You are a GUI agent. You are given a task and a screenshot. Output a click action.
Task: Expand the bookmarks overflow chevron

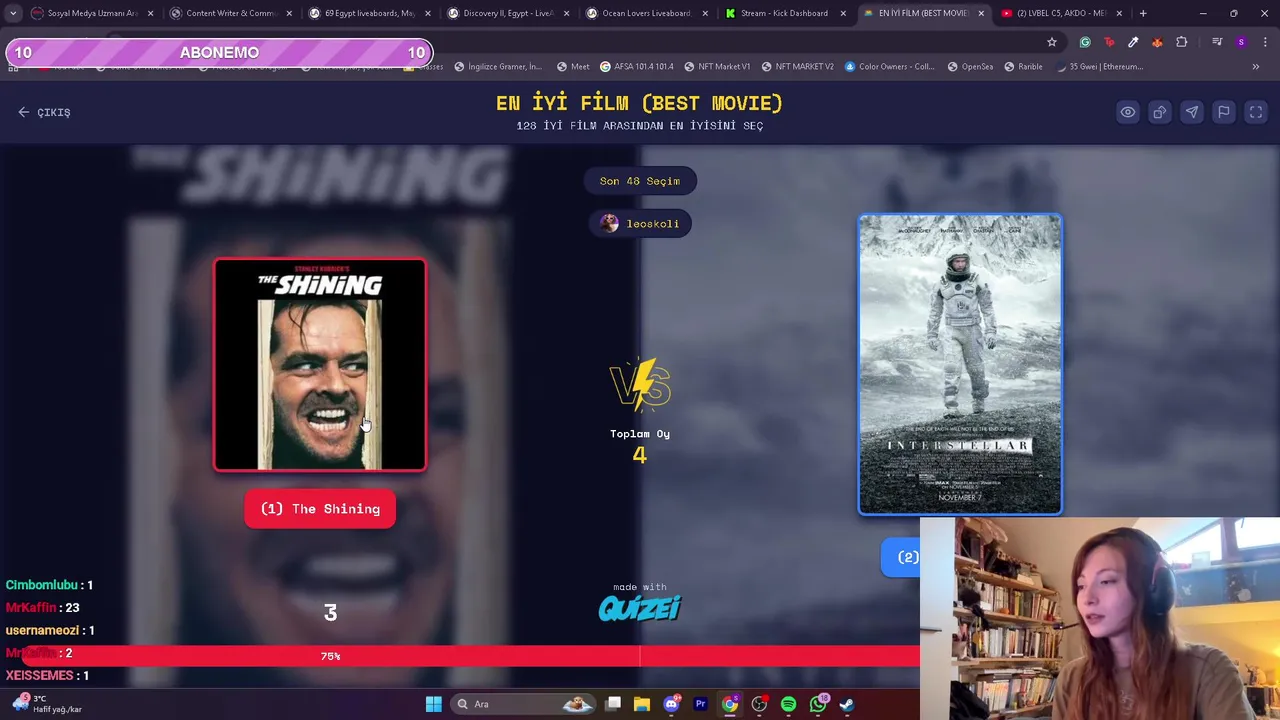coord(1255,67)
